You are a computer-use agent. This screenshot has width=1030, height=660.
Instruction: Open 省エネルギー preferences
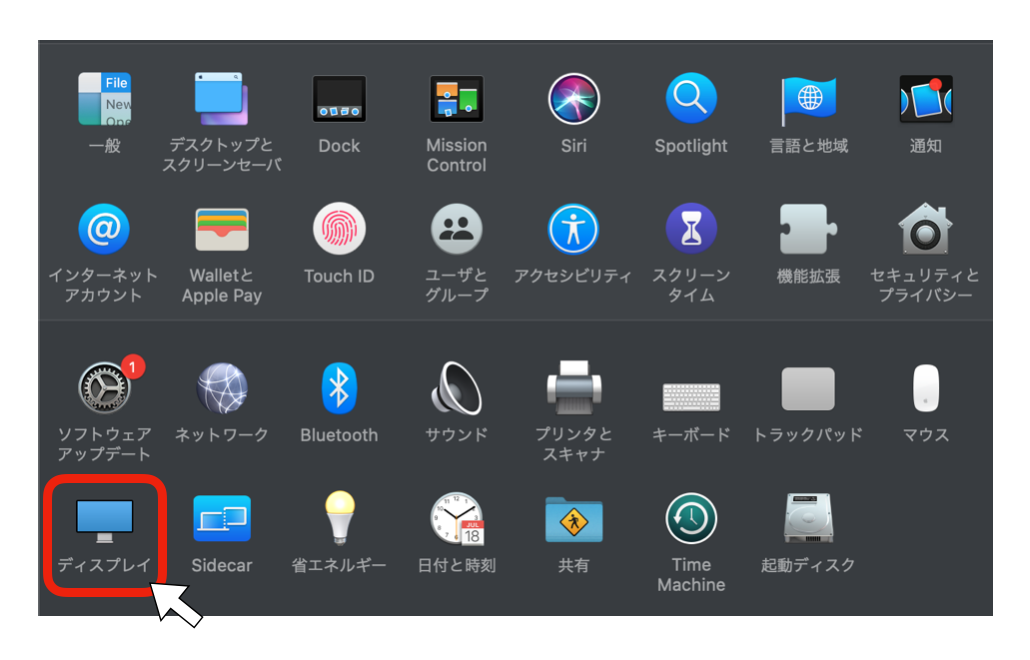click(340, 518)
